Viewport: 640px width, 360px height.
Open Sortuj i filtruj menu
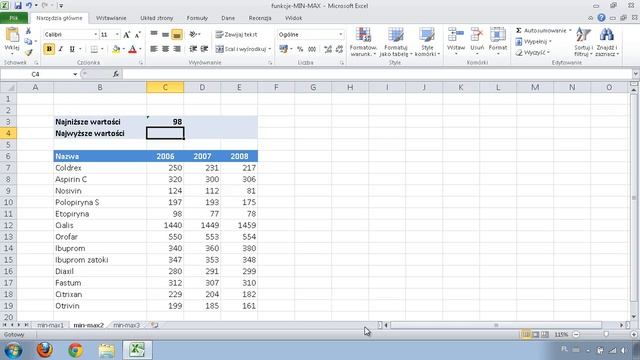[583, 42]
